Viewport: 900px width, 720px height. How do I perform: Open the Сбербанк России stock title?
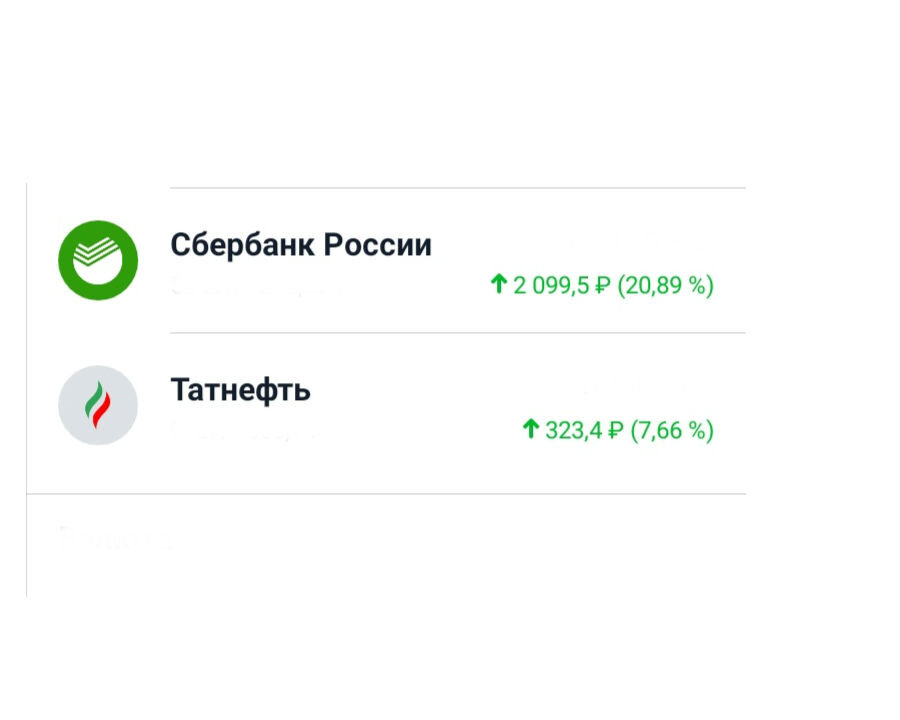click(301, 245)
